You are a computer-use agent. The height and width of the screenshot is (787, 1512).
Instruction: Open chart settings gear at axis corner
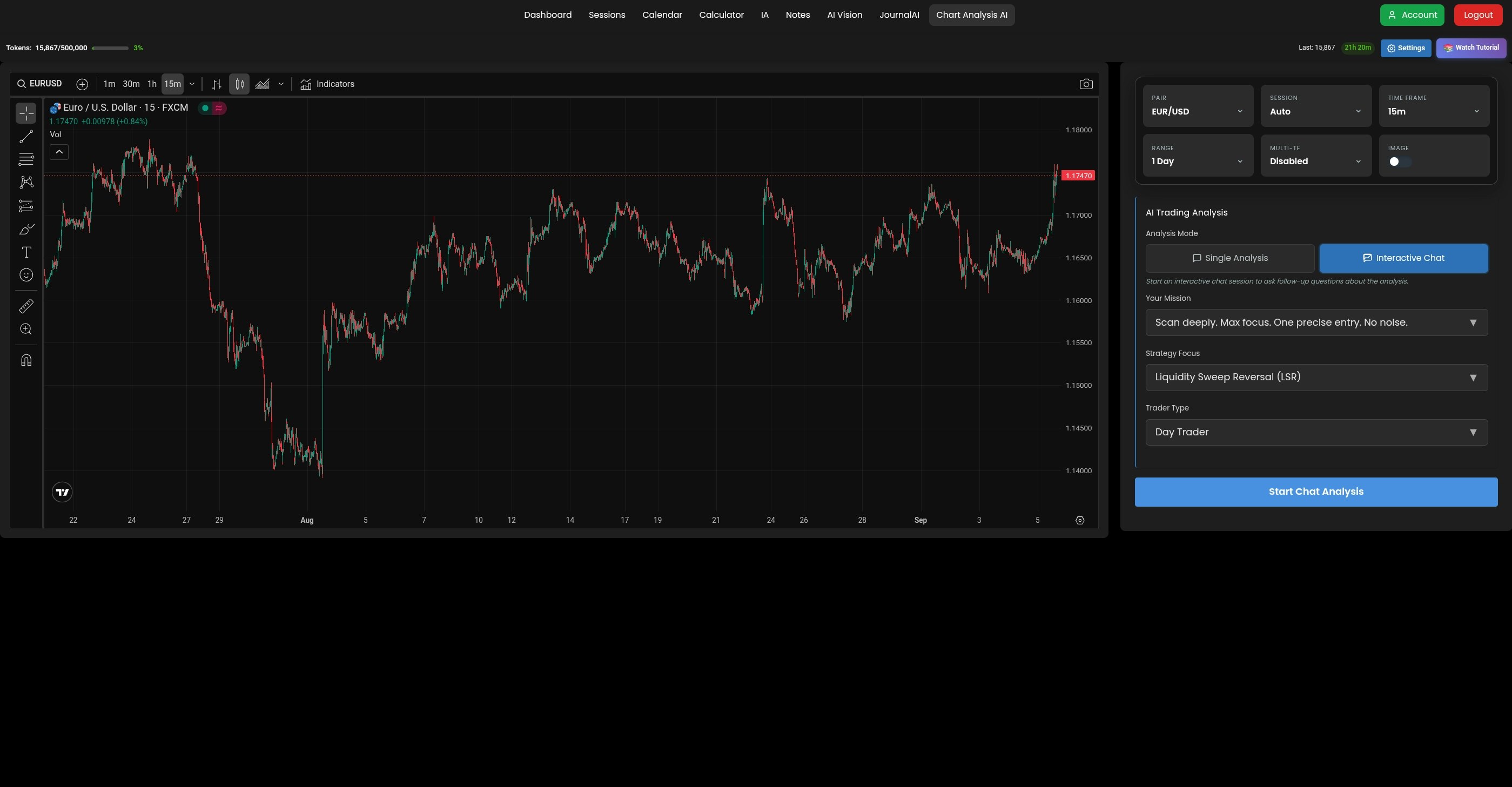[1079, 521]
